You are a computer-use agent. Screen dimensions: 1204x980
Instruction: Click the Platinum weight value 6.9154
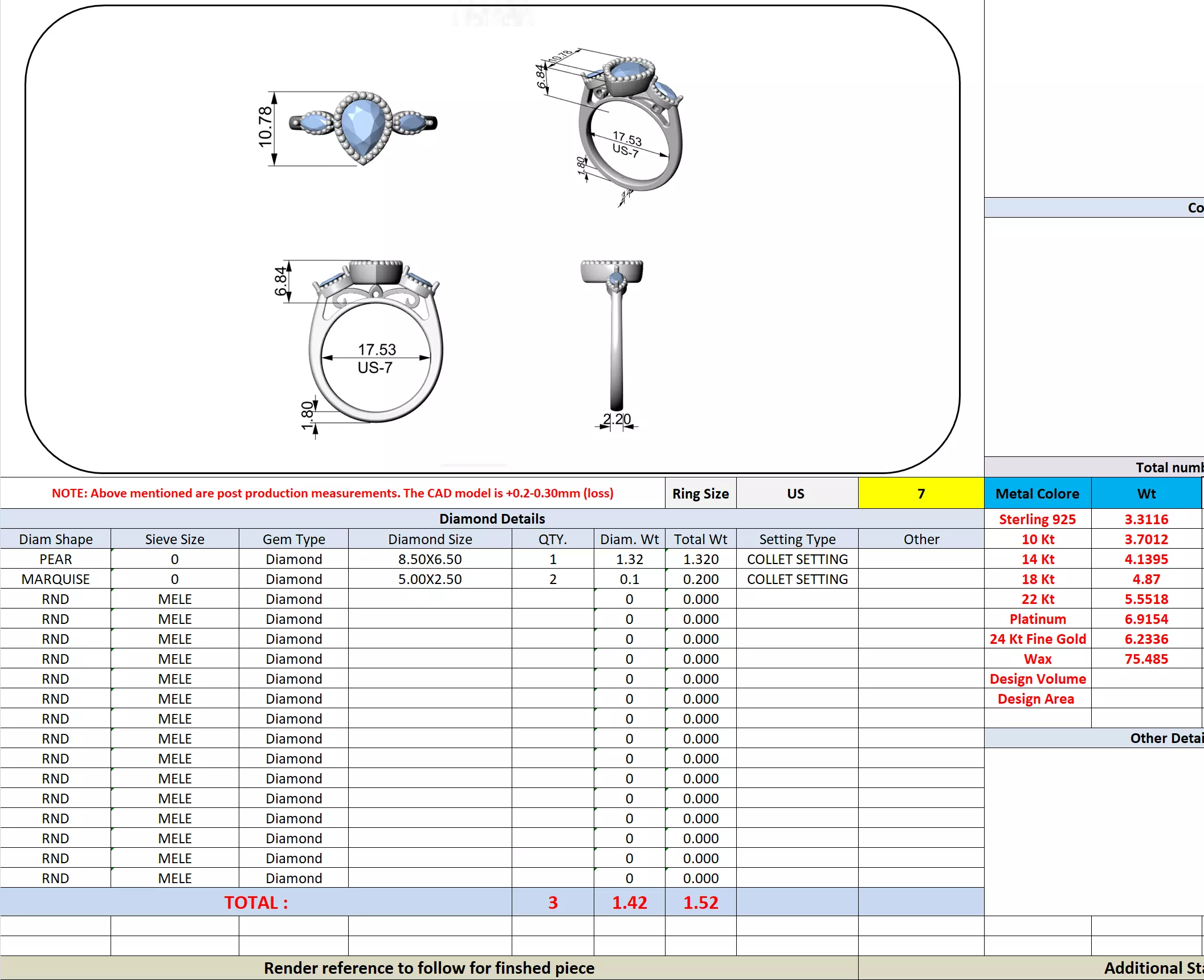(x=1146, y=619)
